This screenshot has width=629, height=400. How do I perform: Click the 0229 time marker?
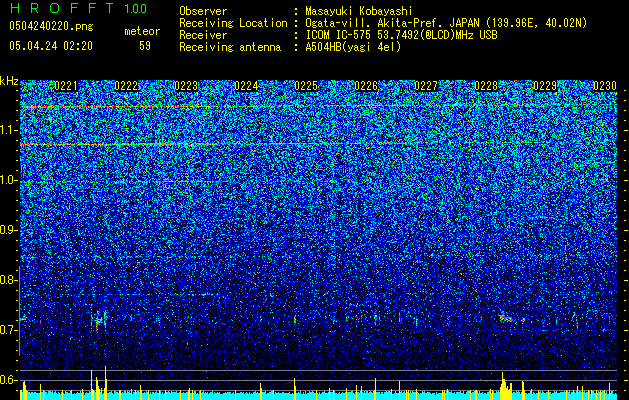[545, 86]
